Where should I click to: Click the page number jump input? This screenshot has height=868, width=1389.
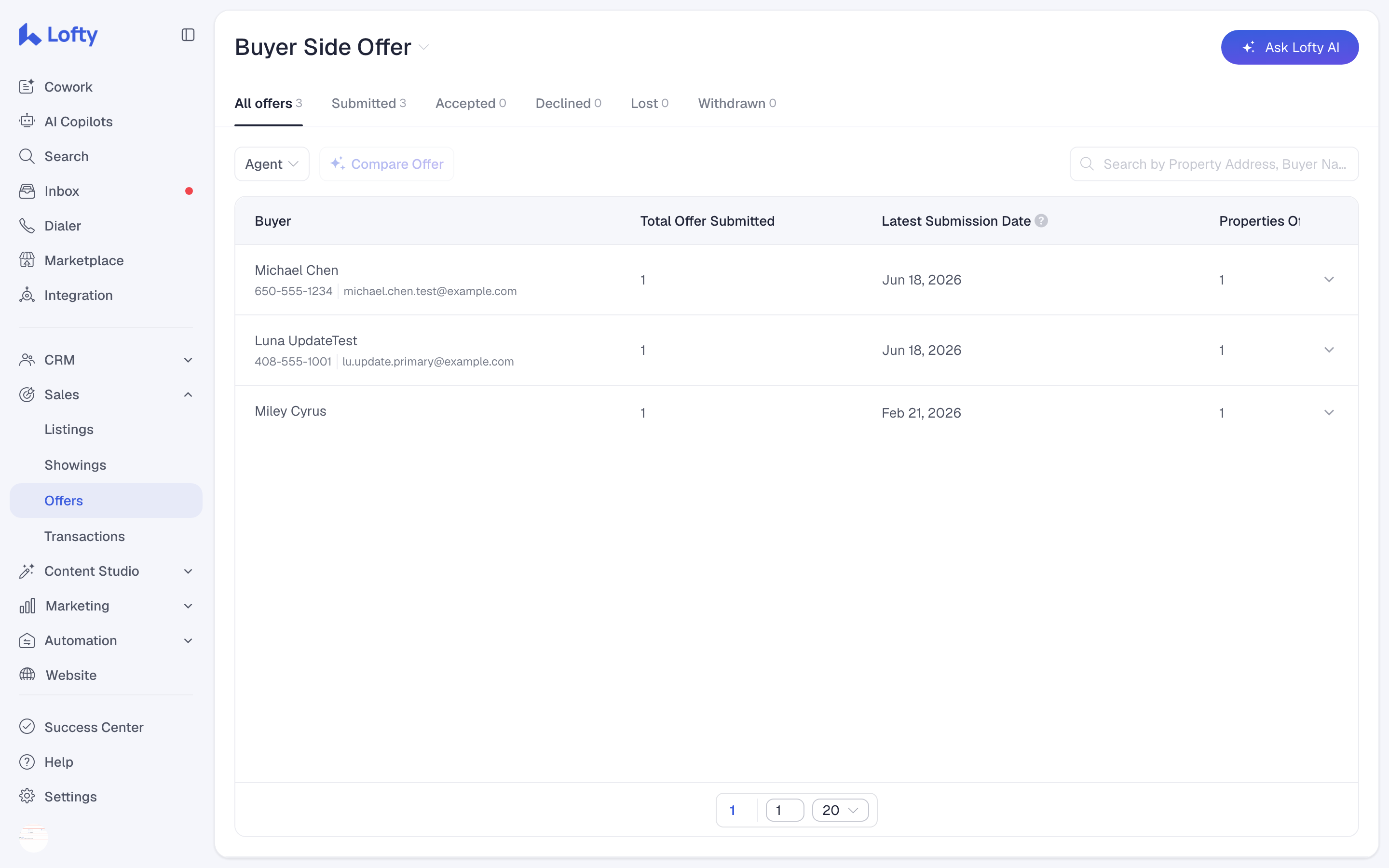point(785,810)
